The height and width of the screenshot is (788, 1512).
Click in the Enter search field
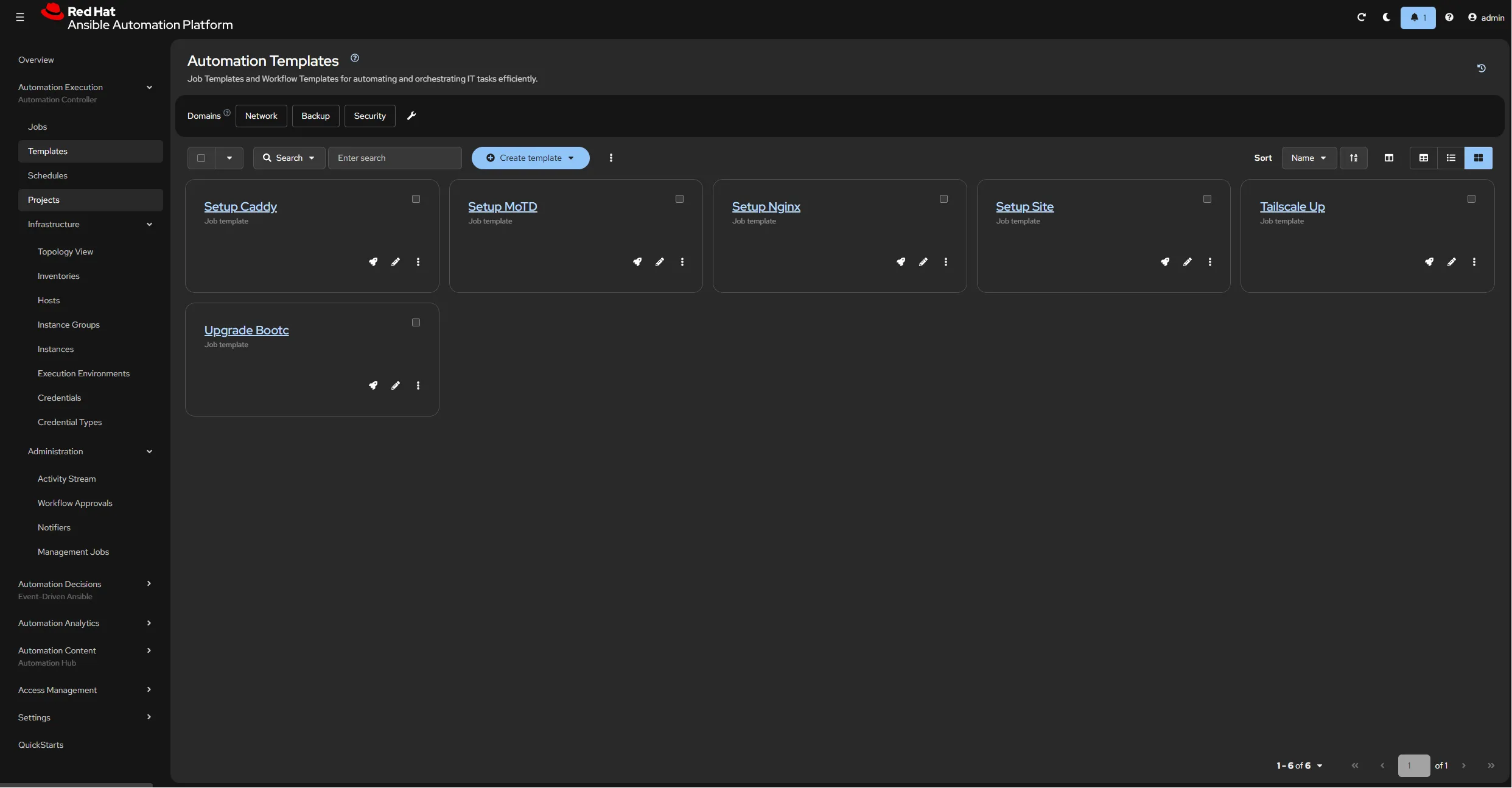coord(395,158)
